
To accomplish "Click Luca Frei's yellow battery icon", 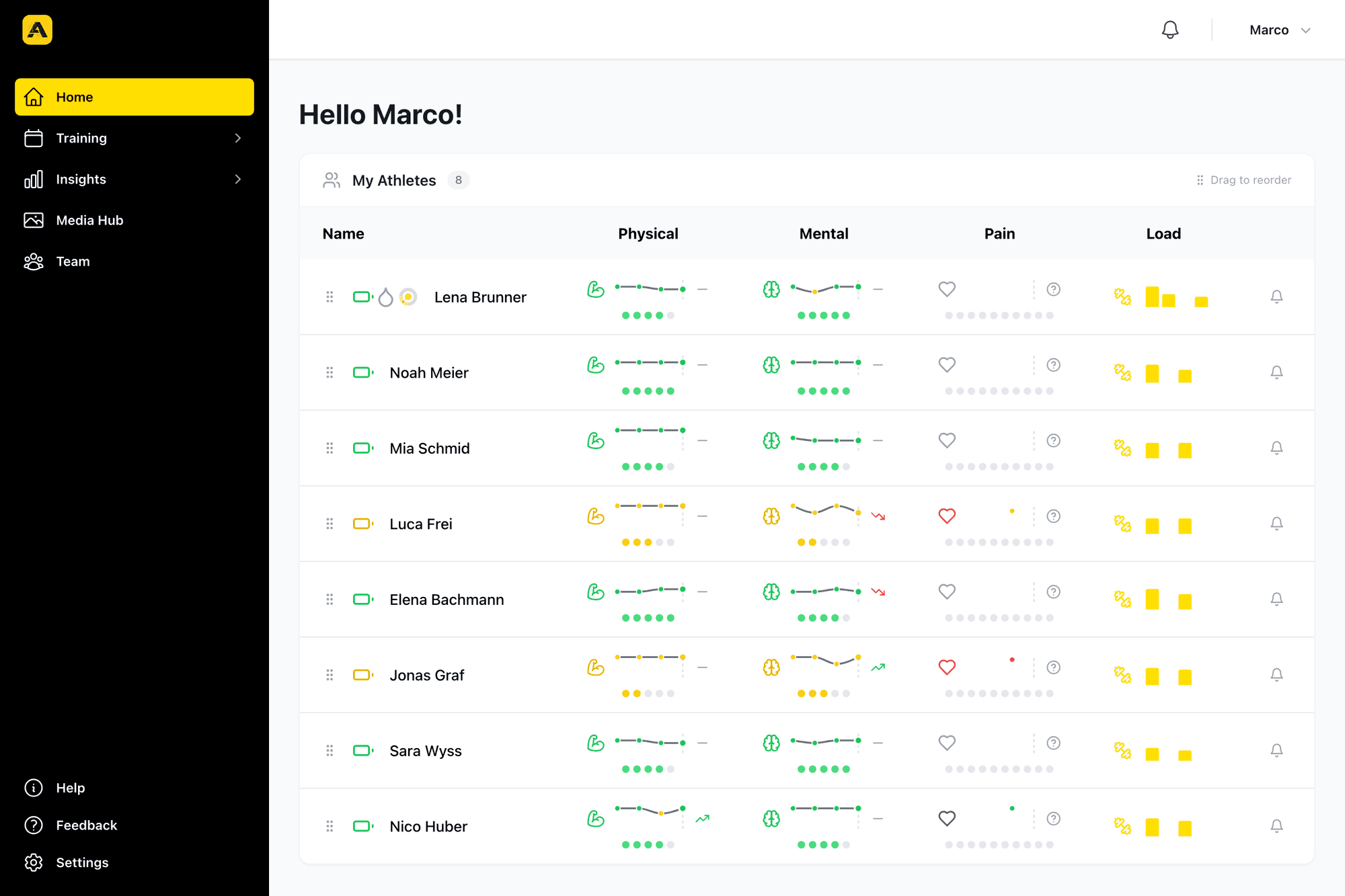I will tap(363, 524).
